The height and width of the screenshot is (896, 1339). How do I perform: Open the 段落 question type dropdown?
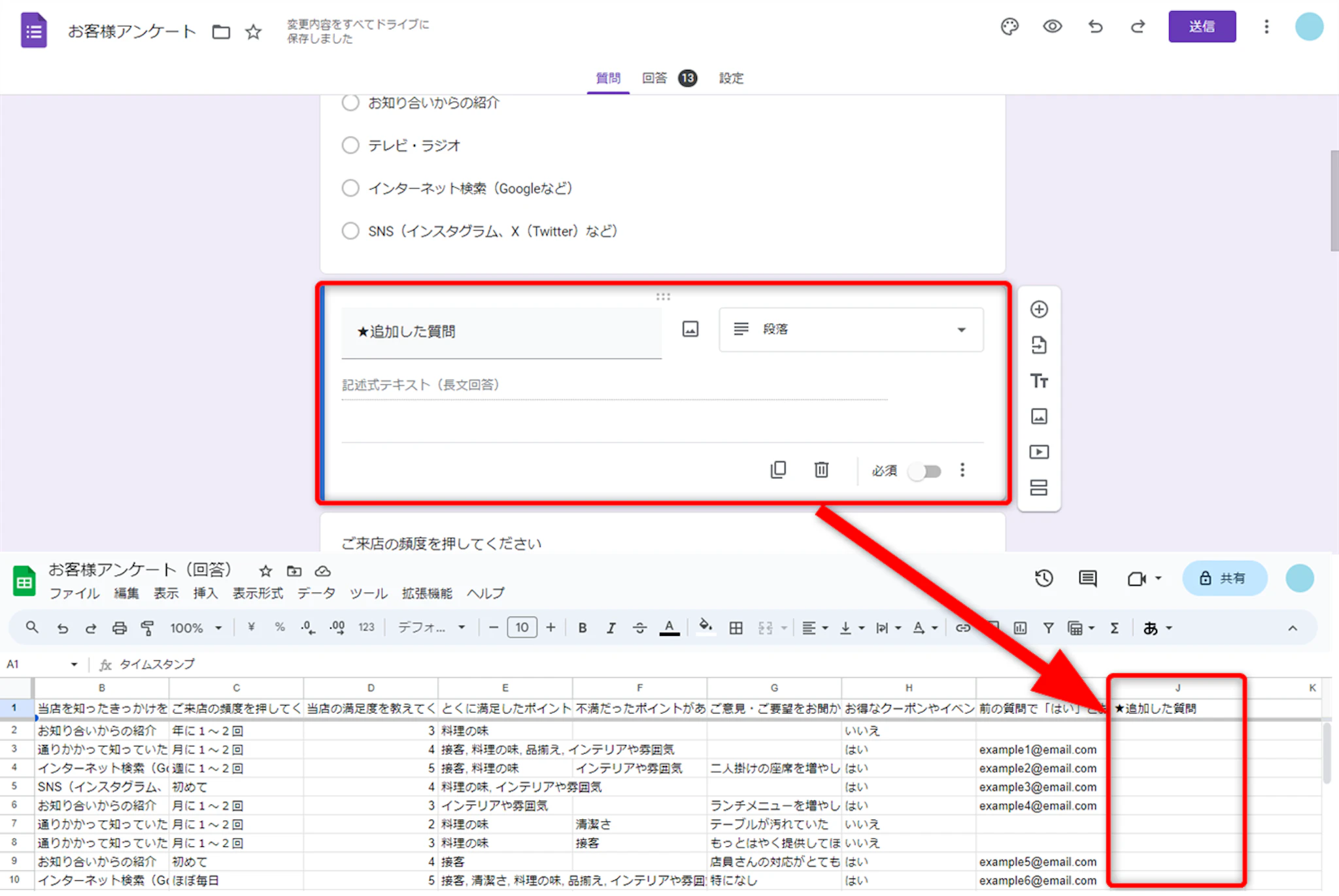(851, 329)
